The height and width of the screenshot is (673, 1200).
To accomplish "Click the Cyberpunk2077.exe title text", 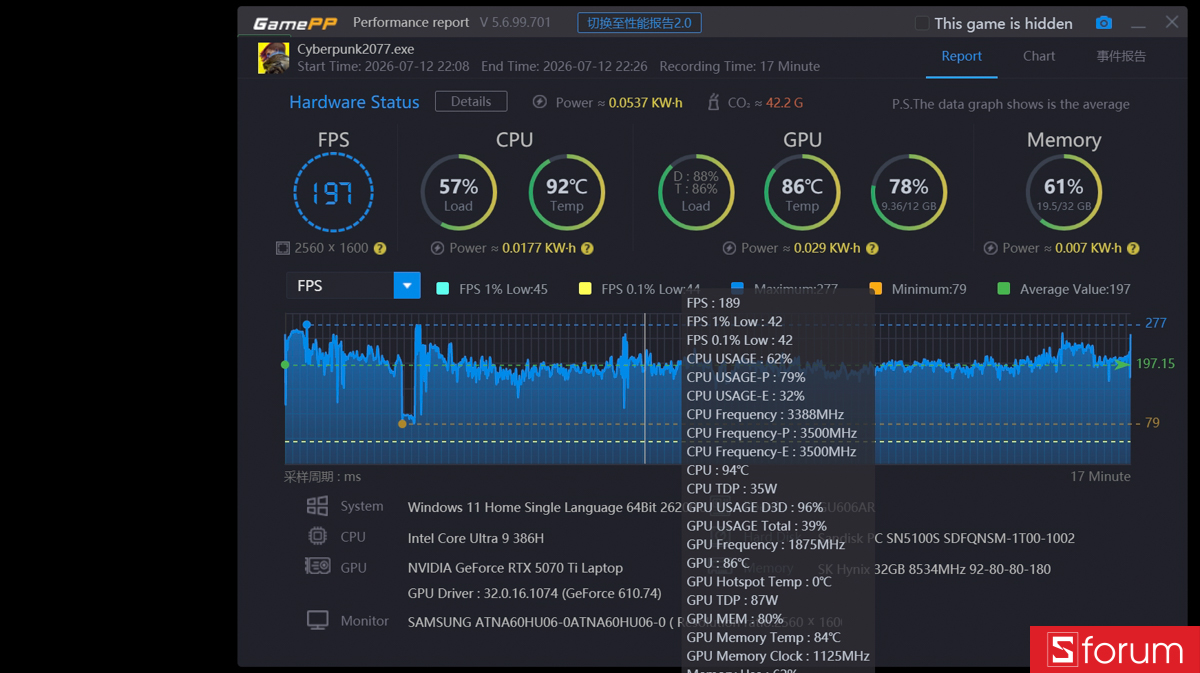I will [355, 49].
